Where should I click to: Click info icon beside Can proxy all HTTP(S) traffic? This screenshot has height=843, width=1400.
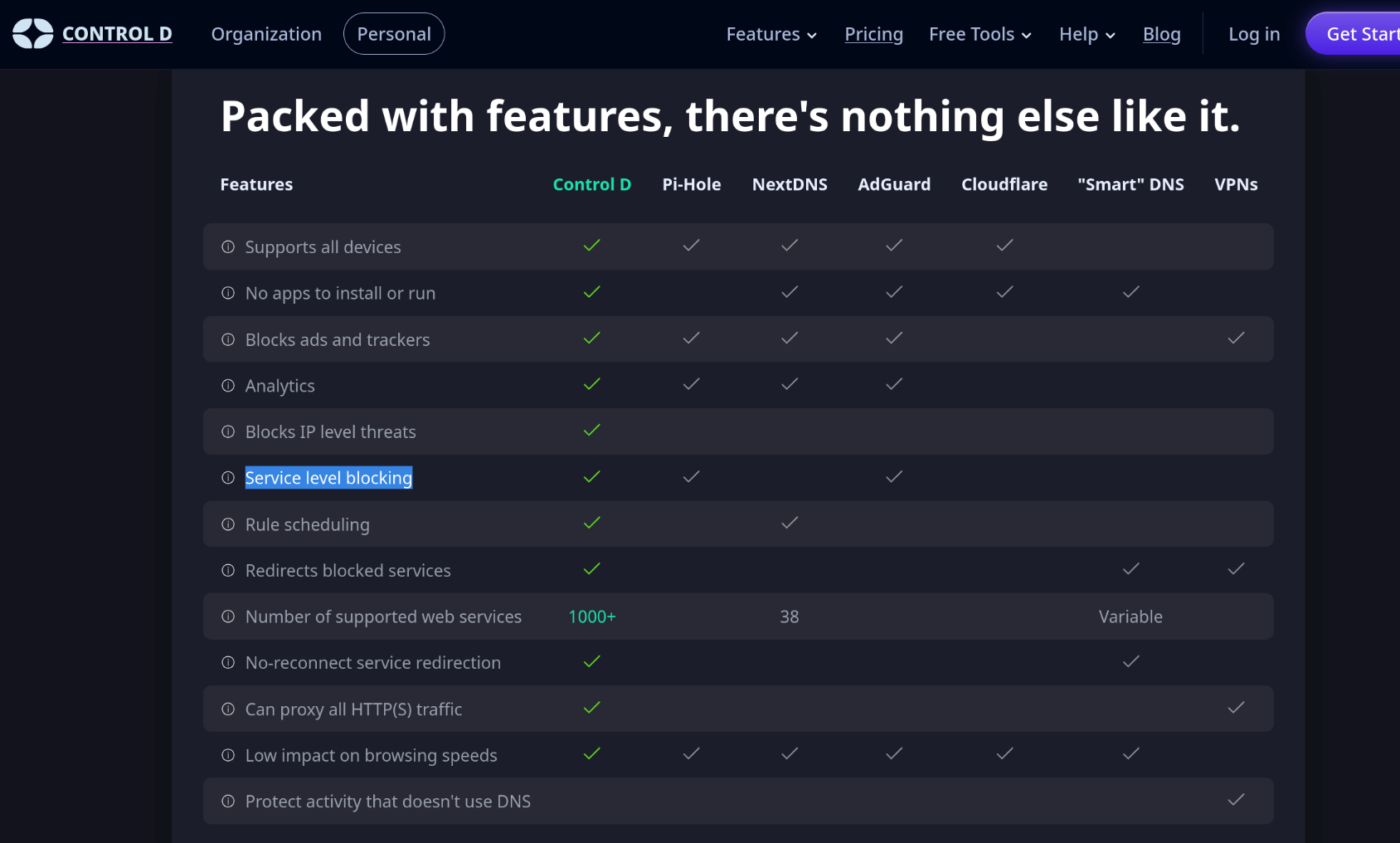coord(228,709)
